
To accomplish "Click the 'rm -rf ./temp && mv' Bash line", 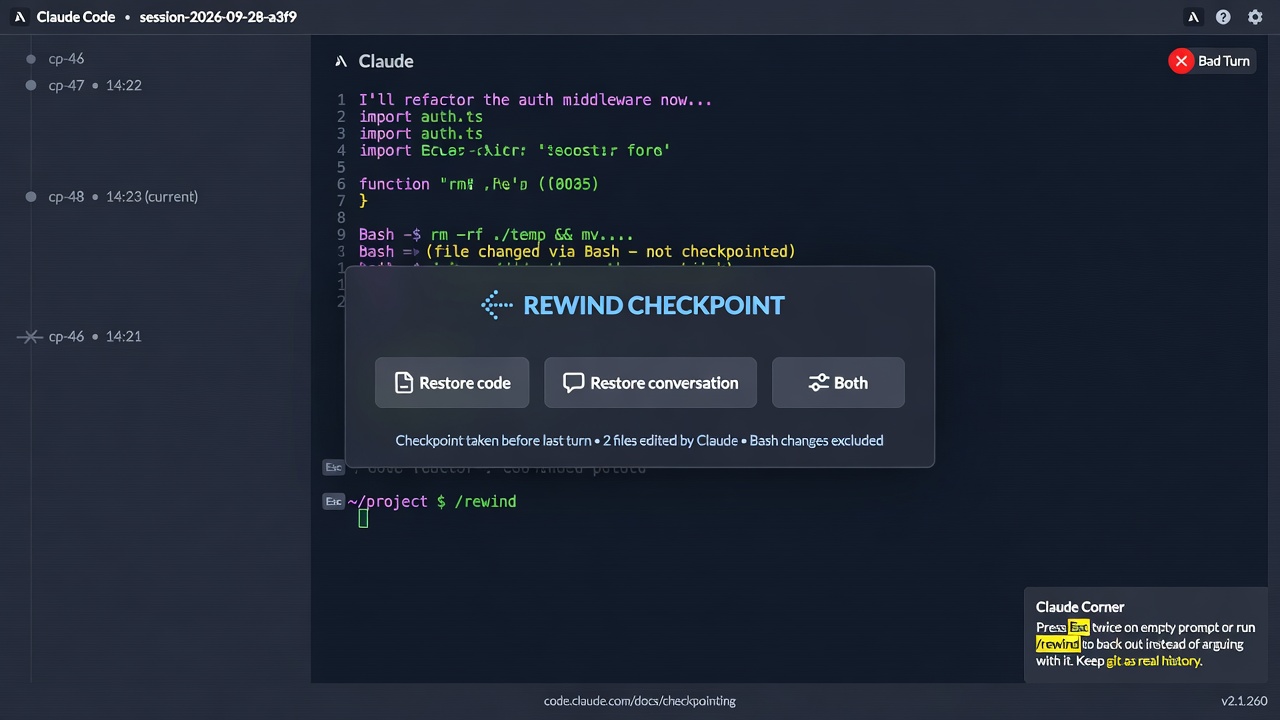I will coord(495,235).
